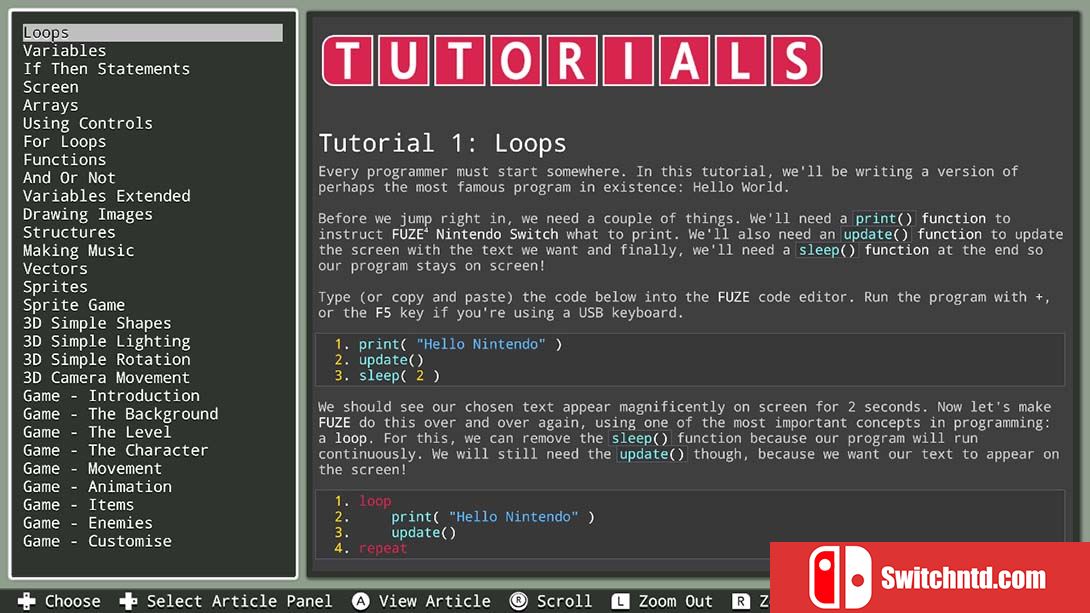Click the Choose hint label
Image resolution: width=1090 pixels, height=613 pixels.
tap(73, 601)
